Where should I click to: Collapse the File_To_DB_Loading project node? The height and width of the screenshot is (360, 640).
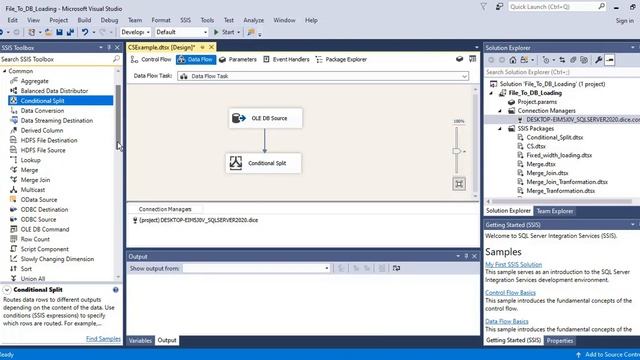click(x=491, y=93)
